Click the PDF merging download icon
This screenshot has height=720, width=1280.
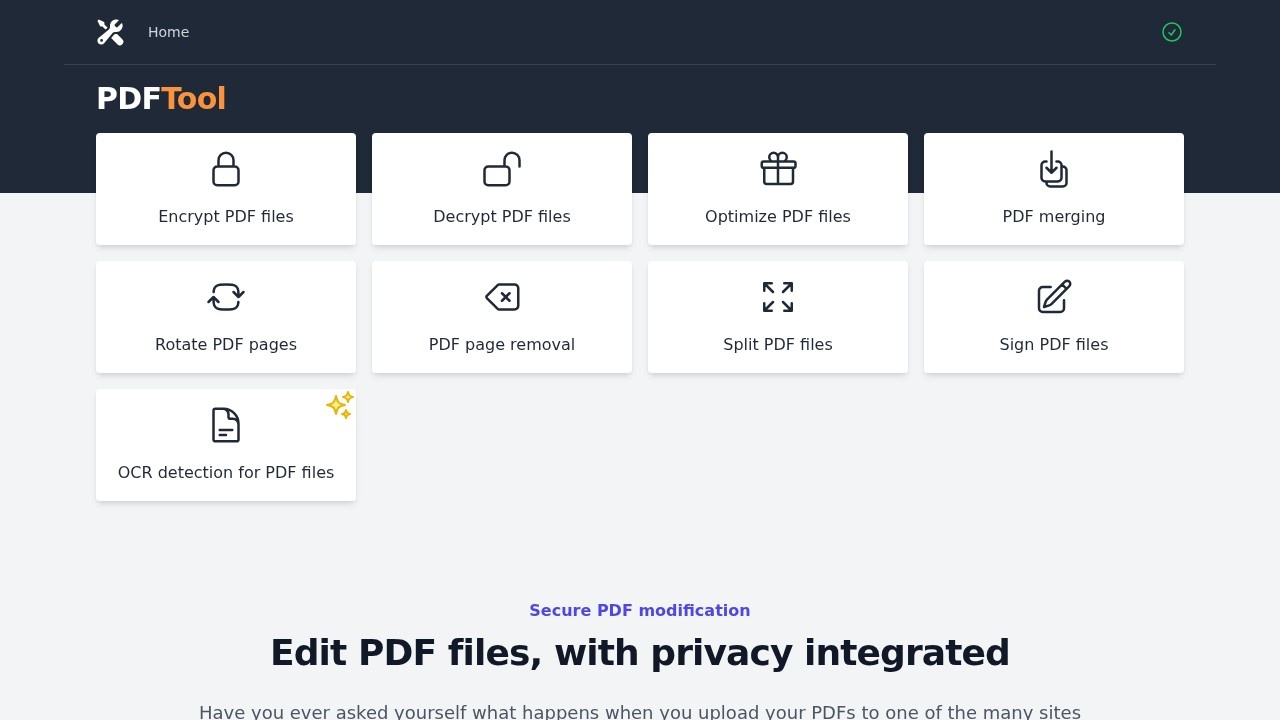pos(1053,169)
